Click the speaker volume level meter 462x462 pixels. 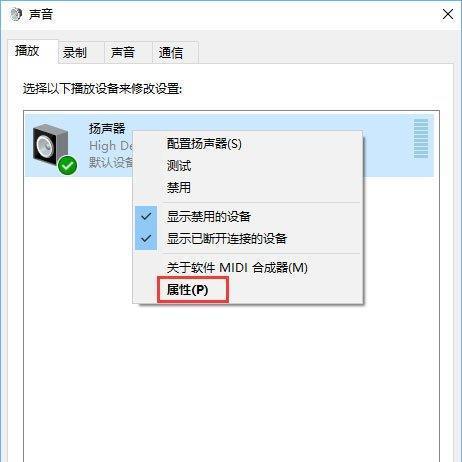[421, 138]
